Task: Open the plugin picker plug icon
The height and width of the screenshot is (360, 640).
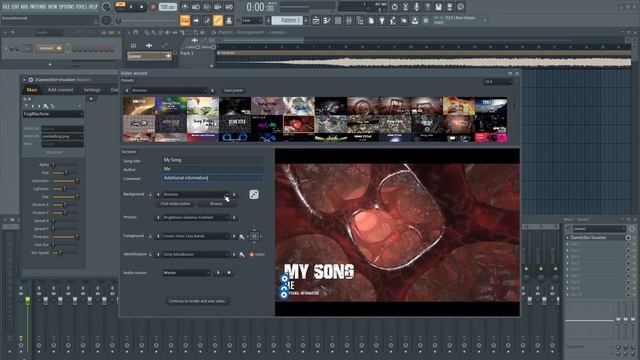Action: click(x=382, y=20)
